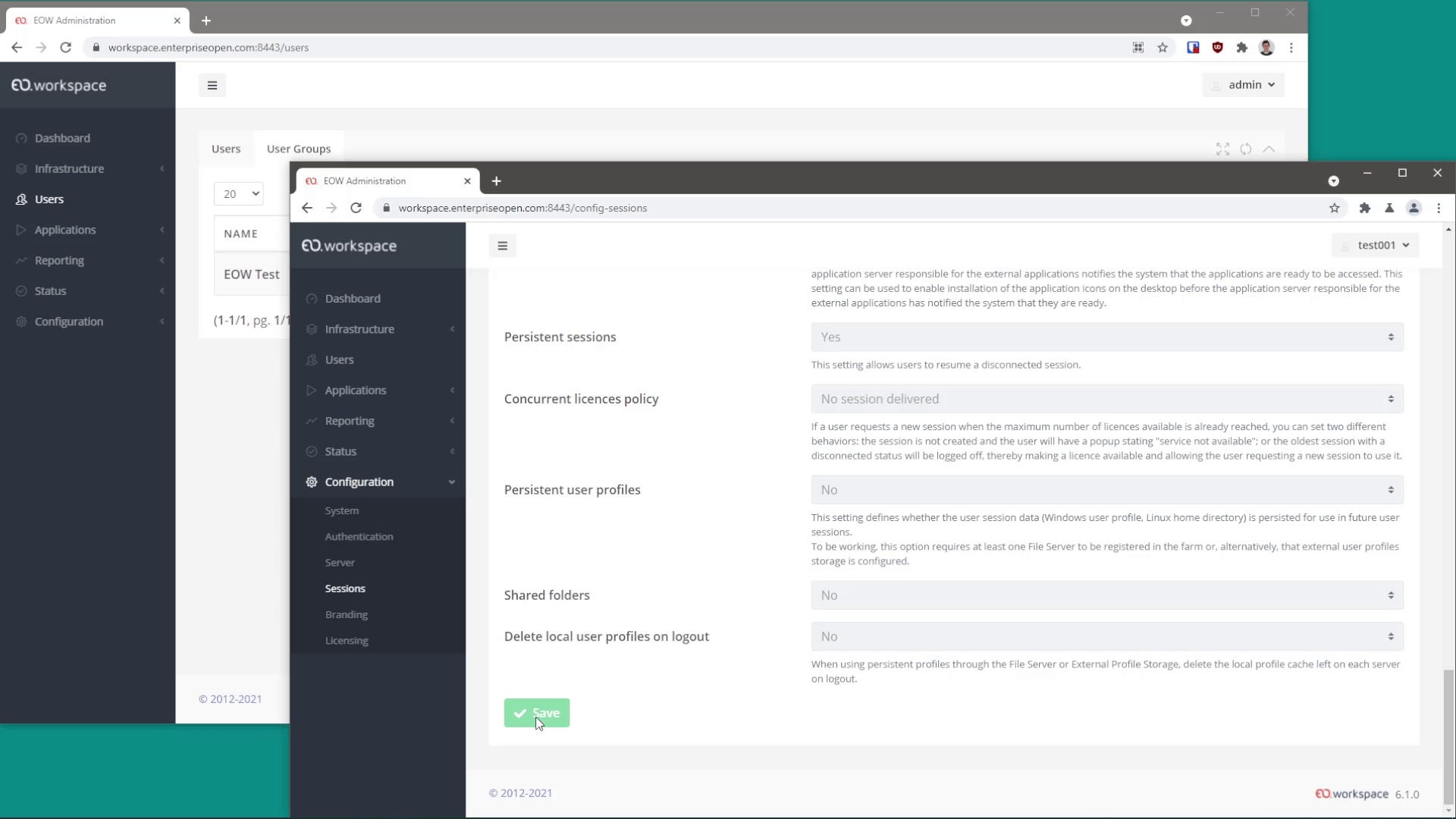Open Users in front window sidebar
The height and width of the screenshot is (819, 1456).
[339, 360]
